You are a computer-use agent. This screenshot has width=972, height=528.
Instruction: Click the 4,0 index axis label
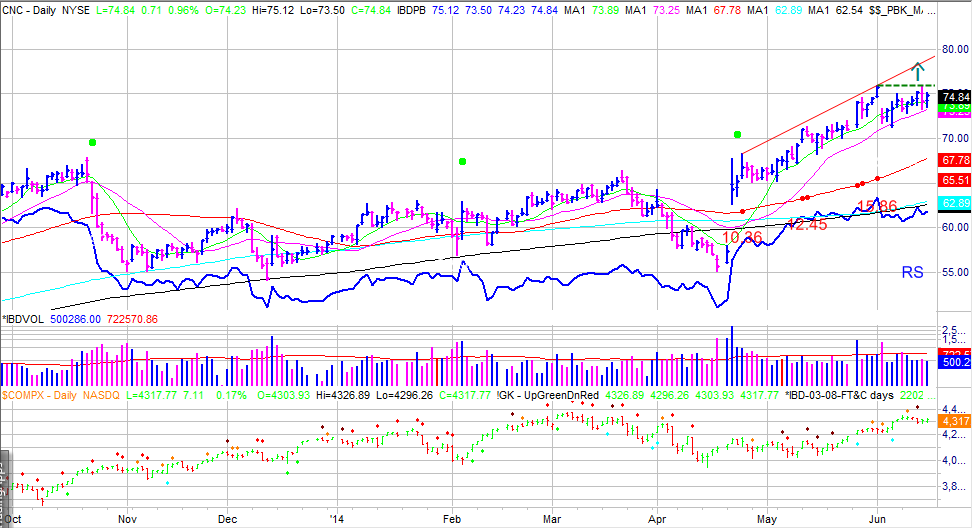953,460
